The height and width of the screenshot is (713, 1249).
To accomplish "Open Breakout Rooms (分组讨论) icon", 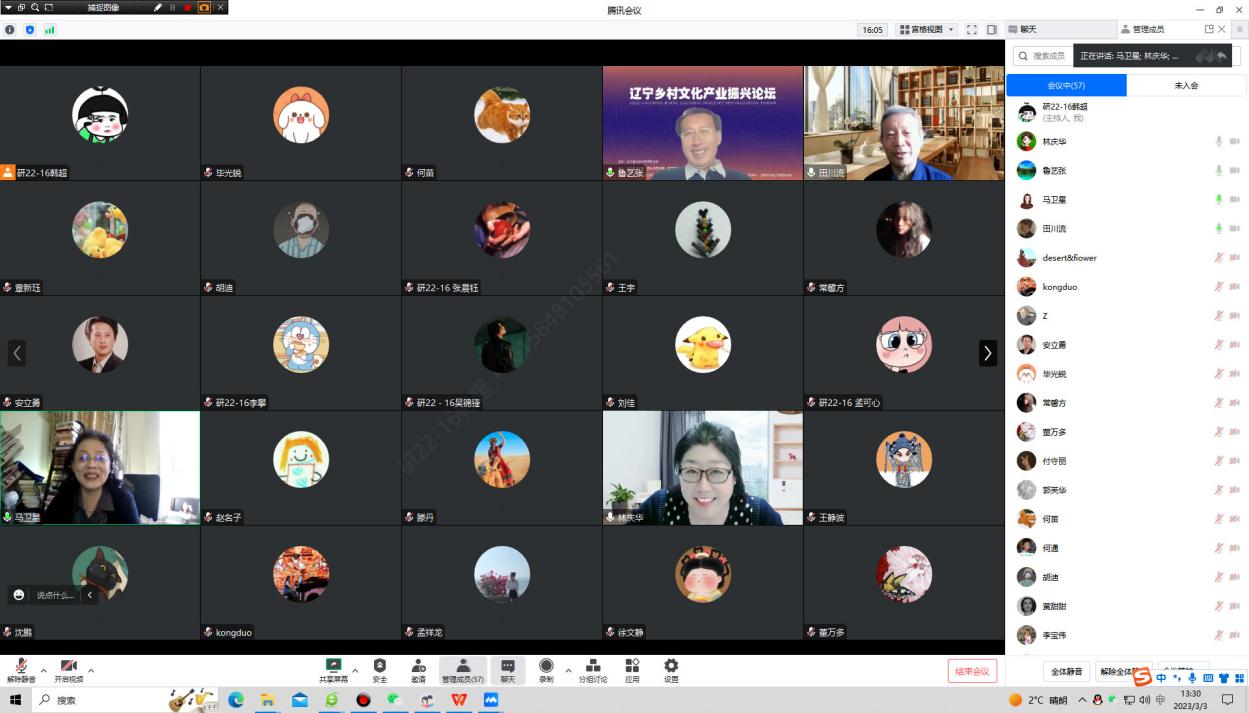I will click(593, 669).
